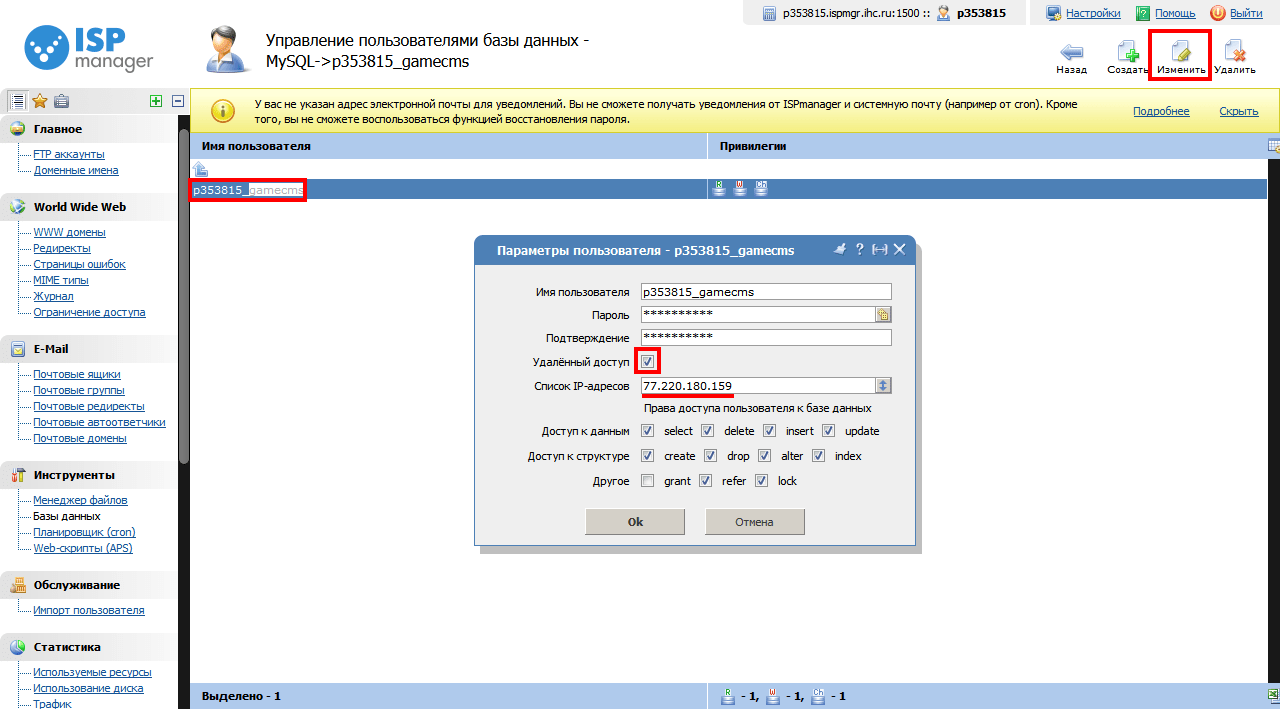Image resolution: width=1280 pixels, height=709 pixels.
Task: Toggle the Удалённый доступ checkbox
Action: click(647, 361)
